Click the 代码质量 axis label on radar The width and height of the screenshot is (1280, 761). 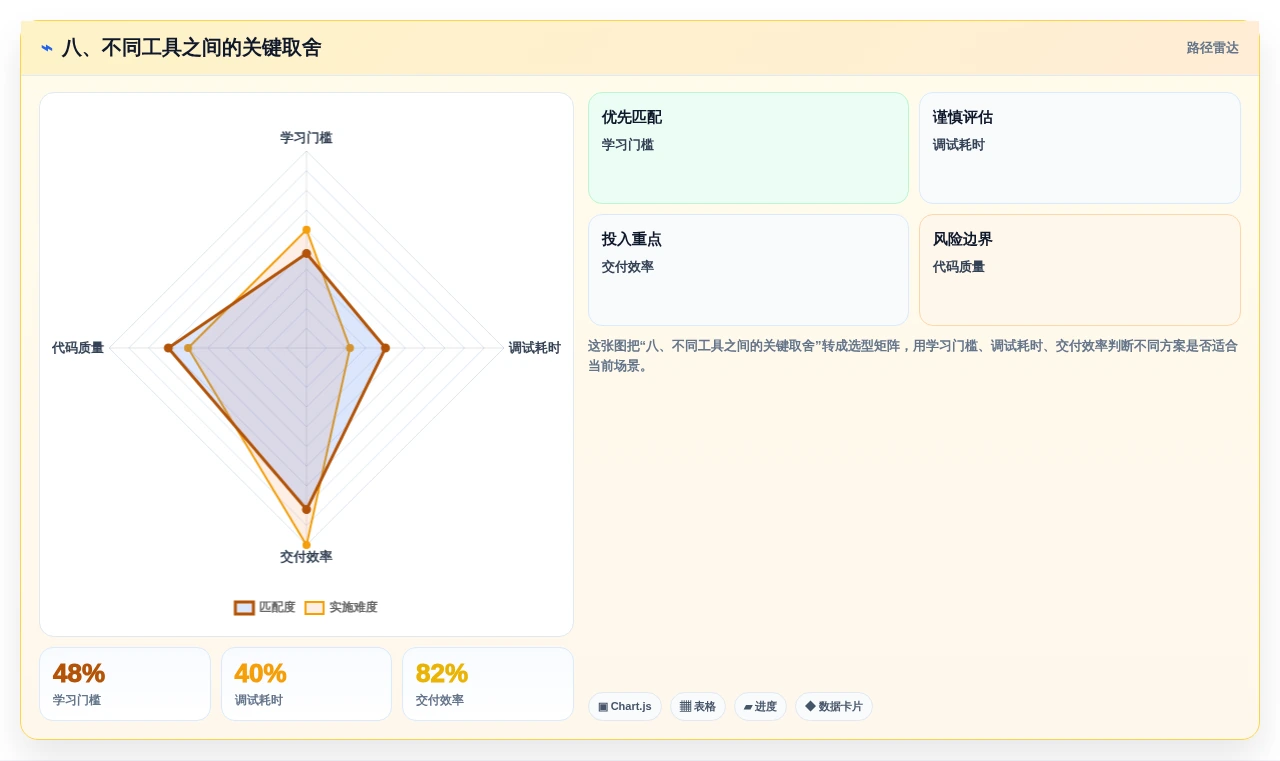click(78, 348)
